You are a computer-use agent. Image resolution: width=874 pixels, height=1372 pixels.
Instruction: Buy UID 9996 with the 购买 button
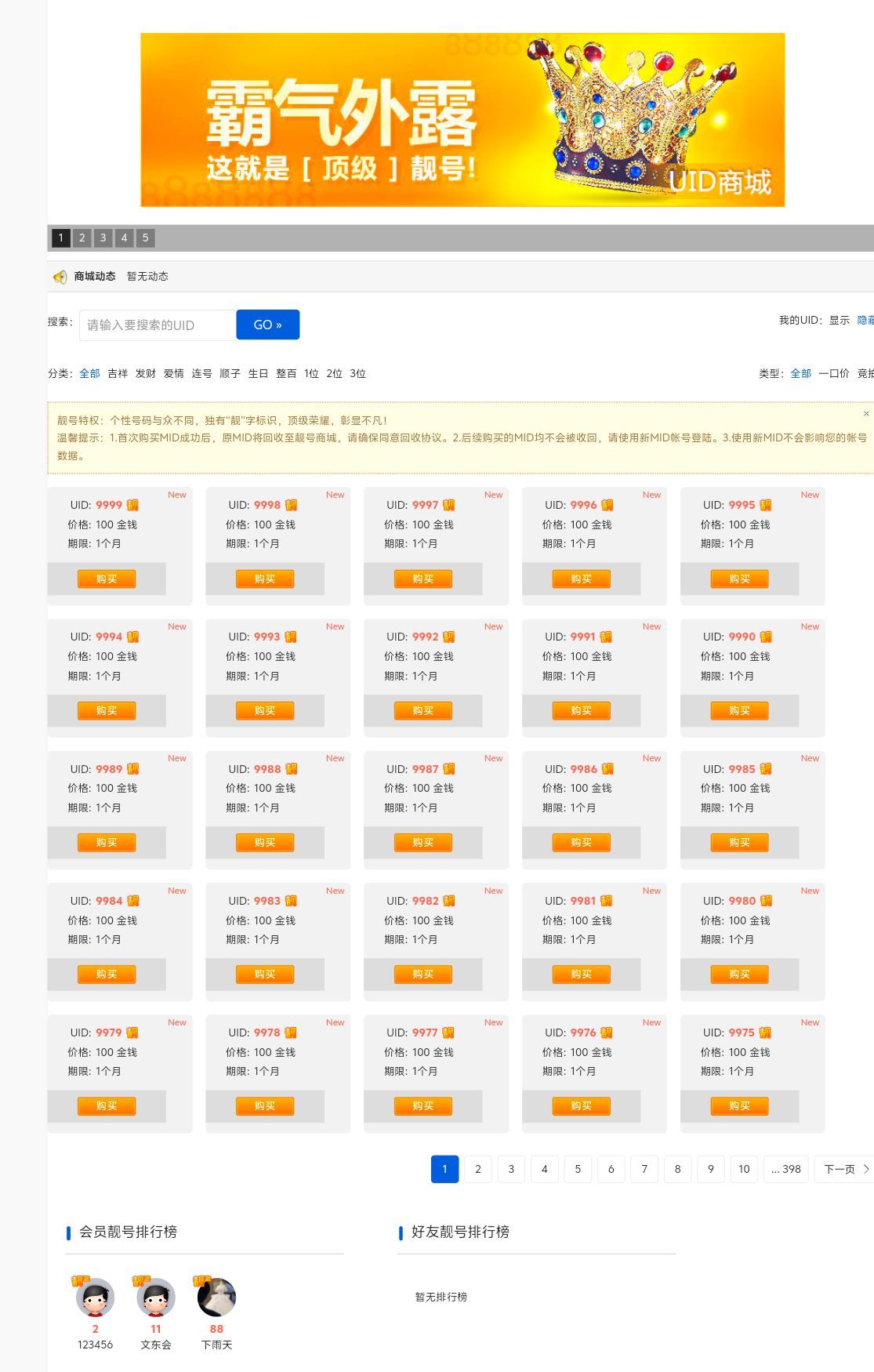[x=582, y=579]
